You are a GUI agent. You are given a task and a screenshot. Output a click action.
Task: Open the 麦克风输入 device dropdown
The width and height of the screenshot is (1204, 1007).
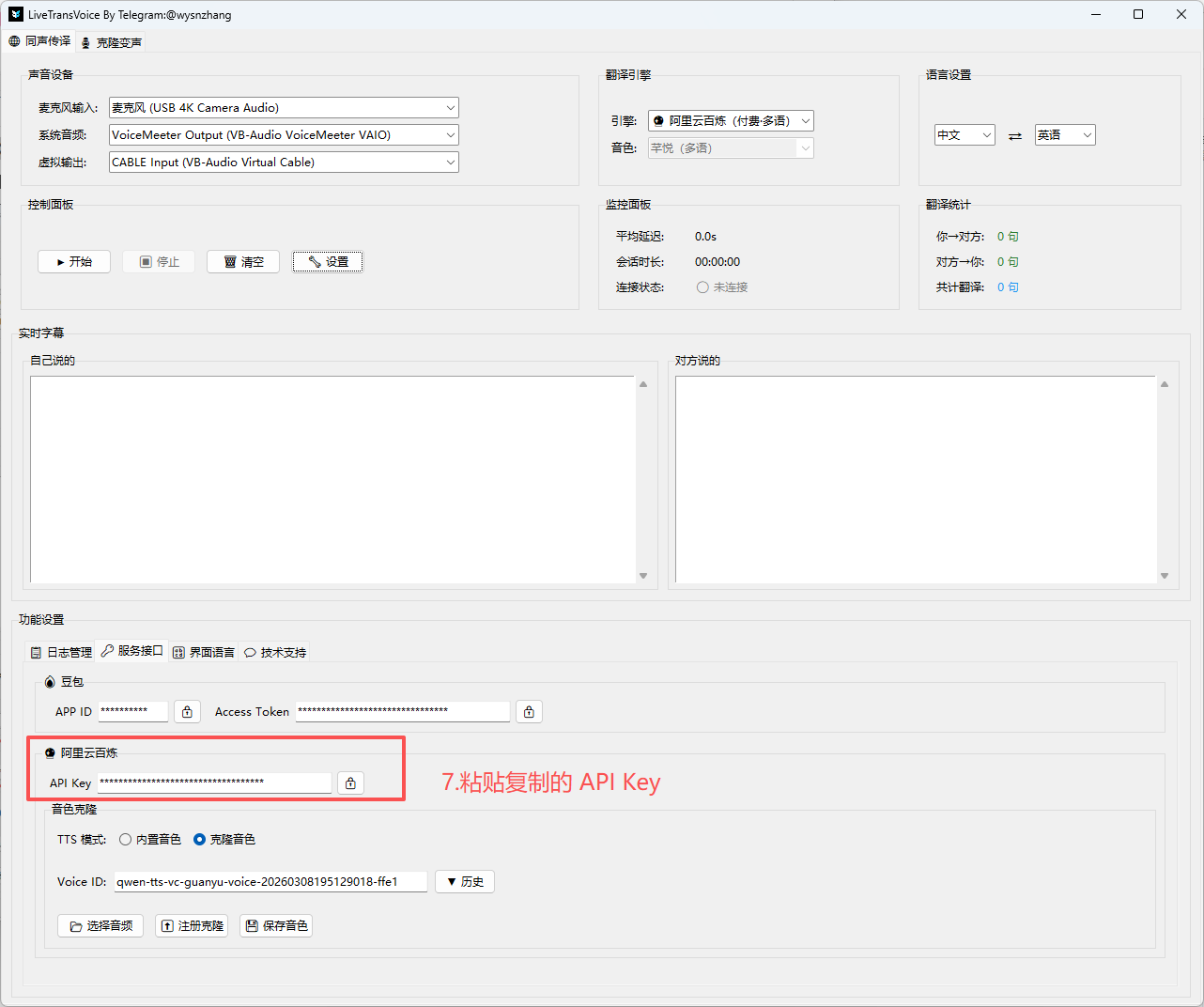(284, 108)
